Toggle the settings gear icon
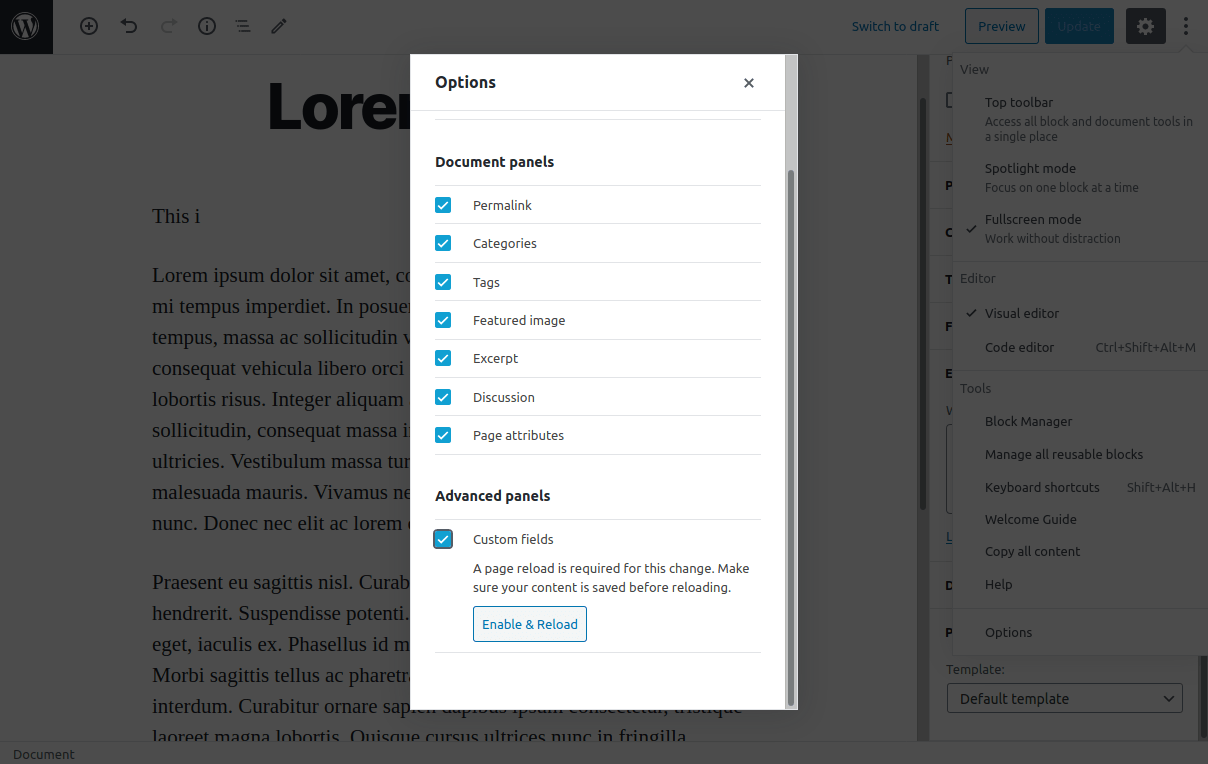 [x=1145, y=27]
